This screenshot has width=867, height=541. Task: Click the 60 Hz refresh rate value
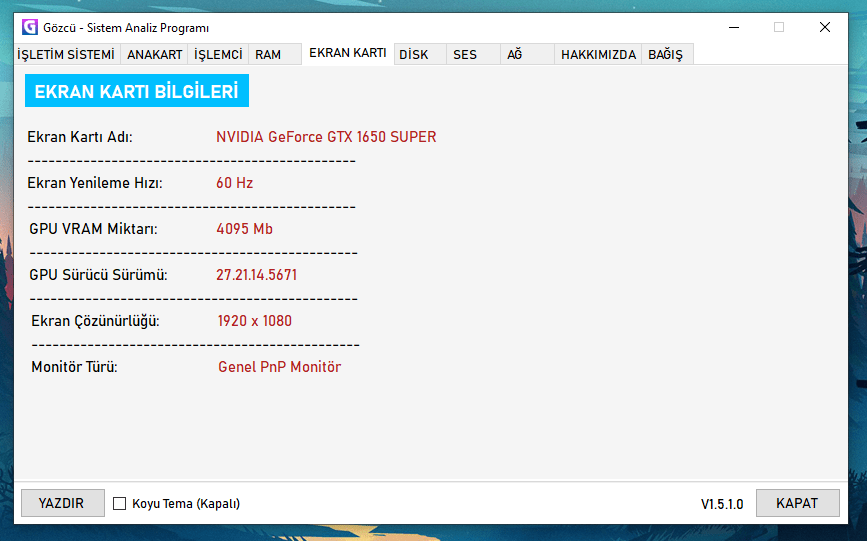pos(234,183)
